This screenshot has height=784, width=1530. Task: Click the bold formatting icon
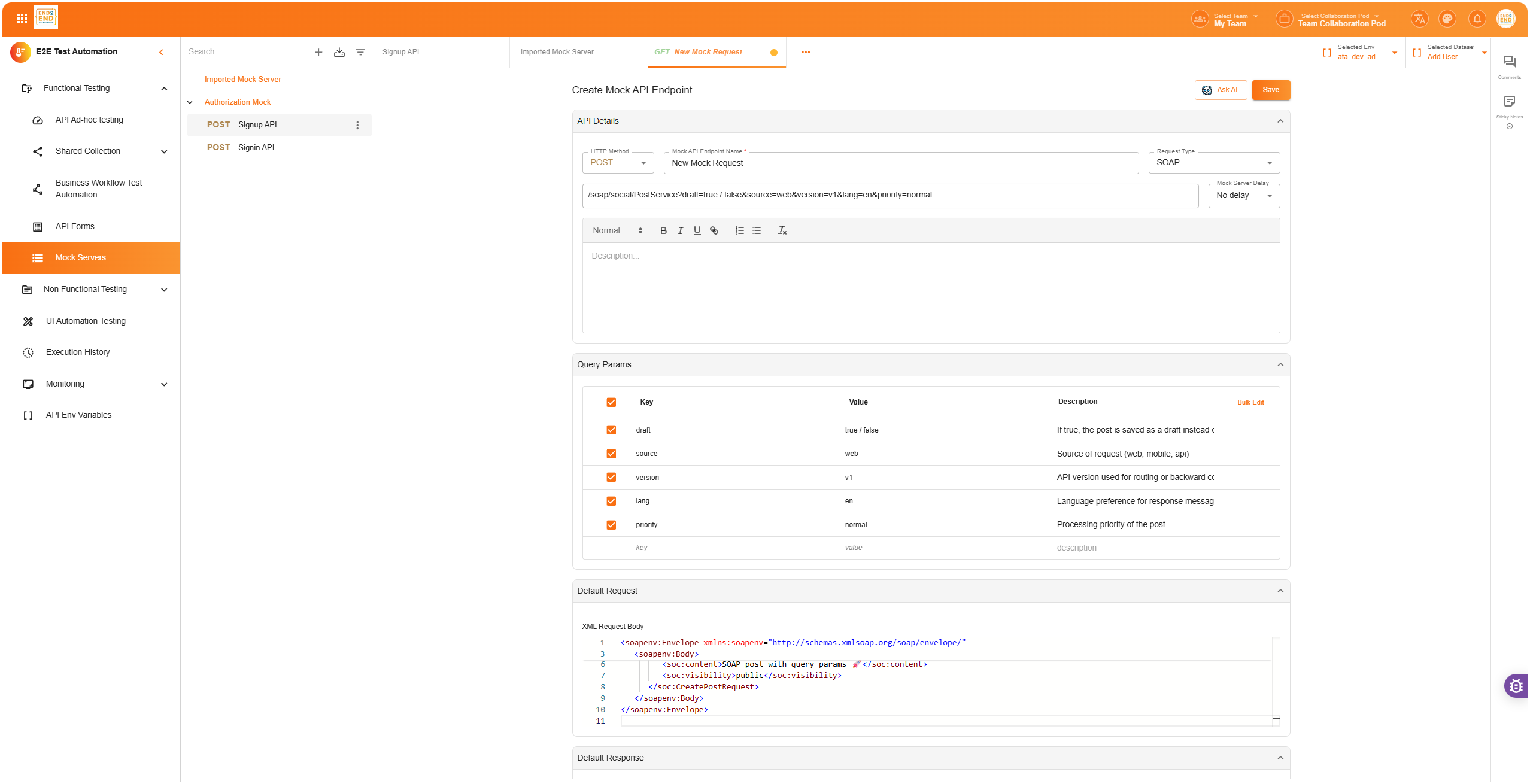pos(663,230)
